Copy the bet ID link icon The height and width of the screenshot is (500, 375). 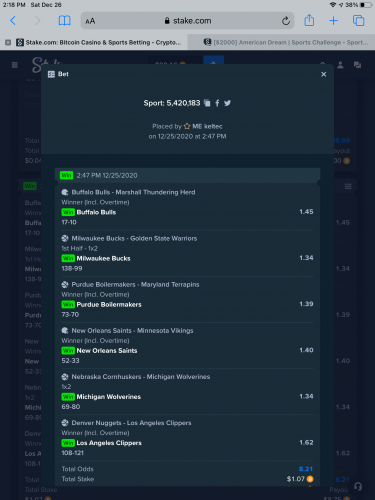coord(207,103)
